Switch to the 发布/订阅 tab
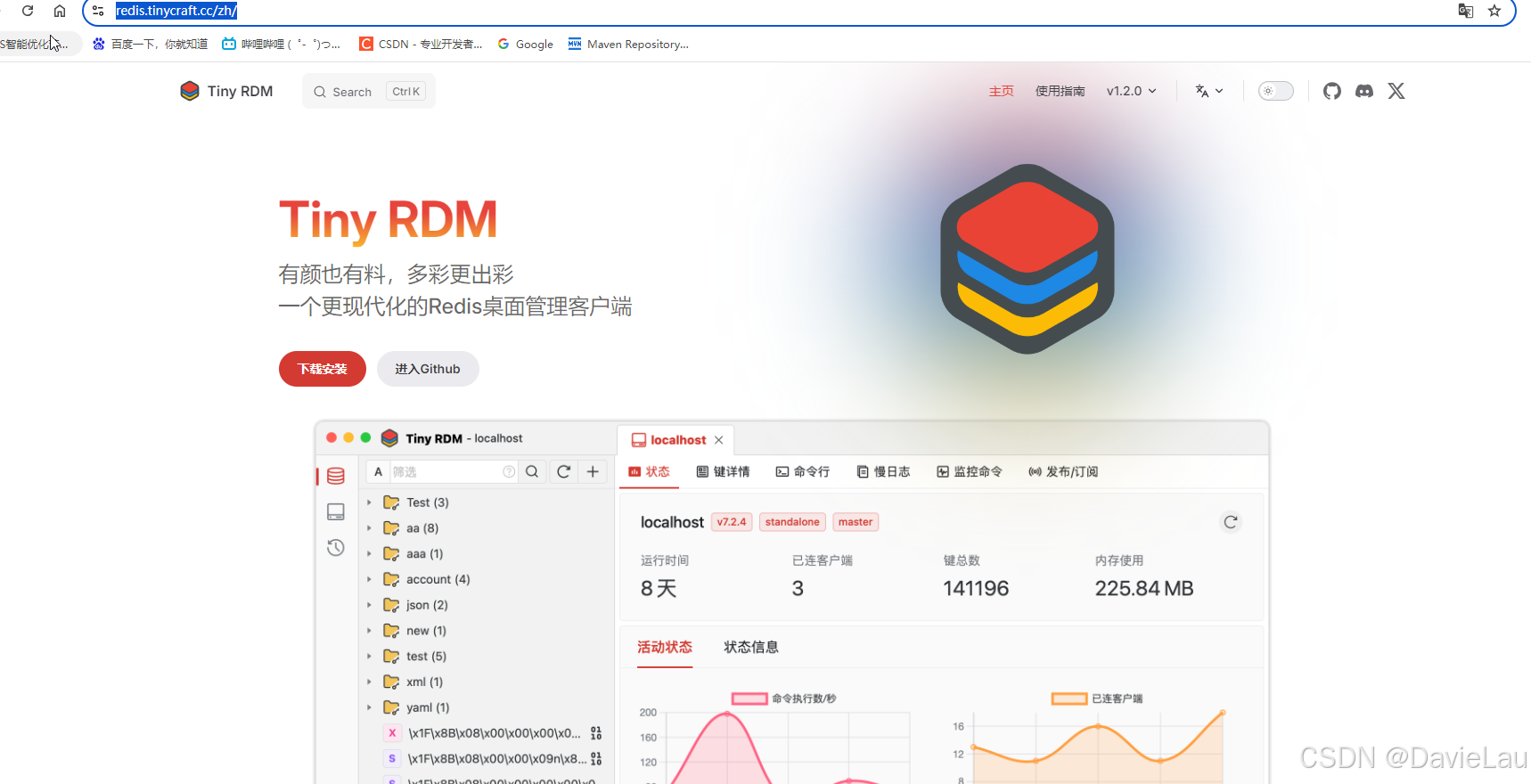This screenshot has height=784, width=1531. pyautogui.click(x=1063, y=472)
